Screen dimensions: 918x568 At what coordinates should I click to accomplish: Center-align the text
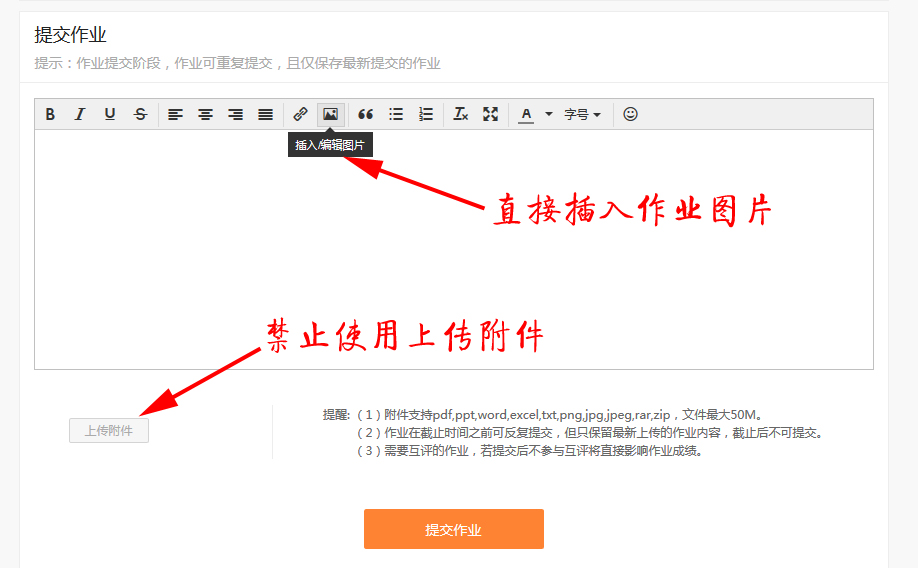205,114
